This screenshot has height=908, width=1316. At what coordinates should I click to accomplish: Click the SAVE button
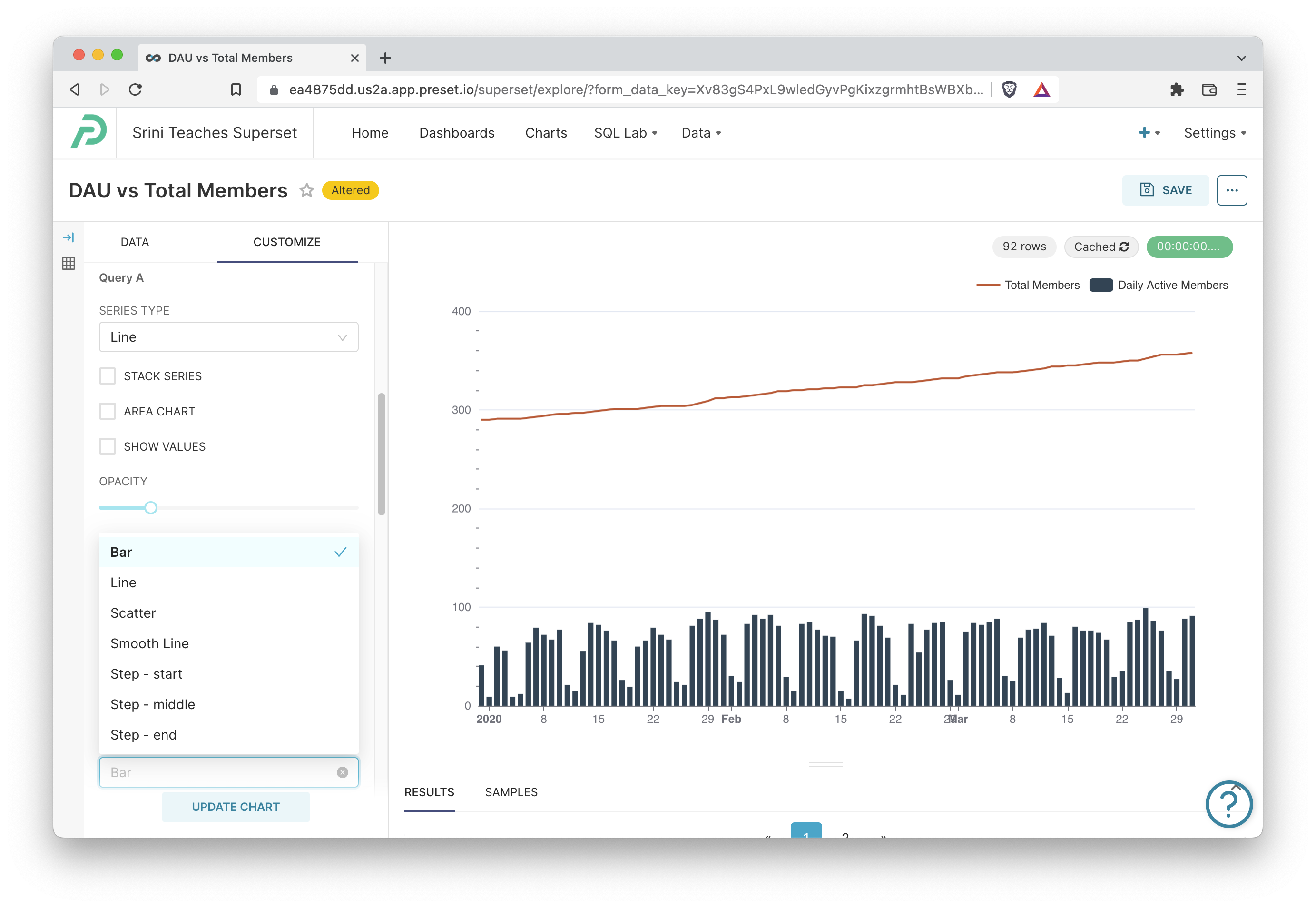(1165, 190)
